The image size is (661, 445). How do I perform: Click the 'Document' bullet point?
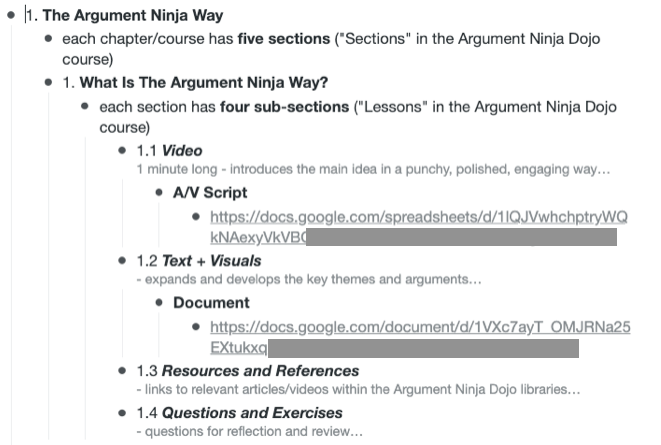[x=159, y=303]
